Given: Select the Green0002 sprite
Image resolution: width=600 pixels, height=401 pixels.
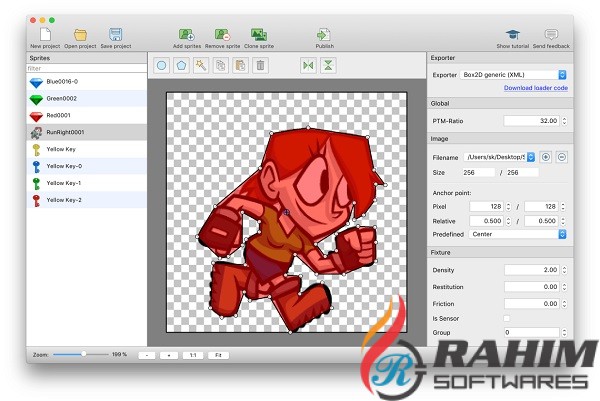Looking at the screenshot, I should pyautogui.click(x=87, y=99).
